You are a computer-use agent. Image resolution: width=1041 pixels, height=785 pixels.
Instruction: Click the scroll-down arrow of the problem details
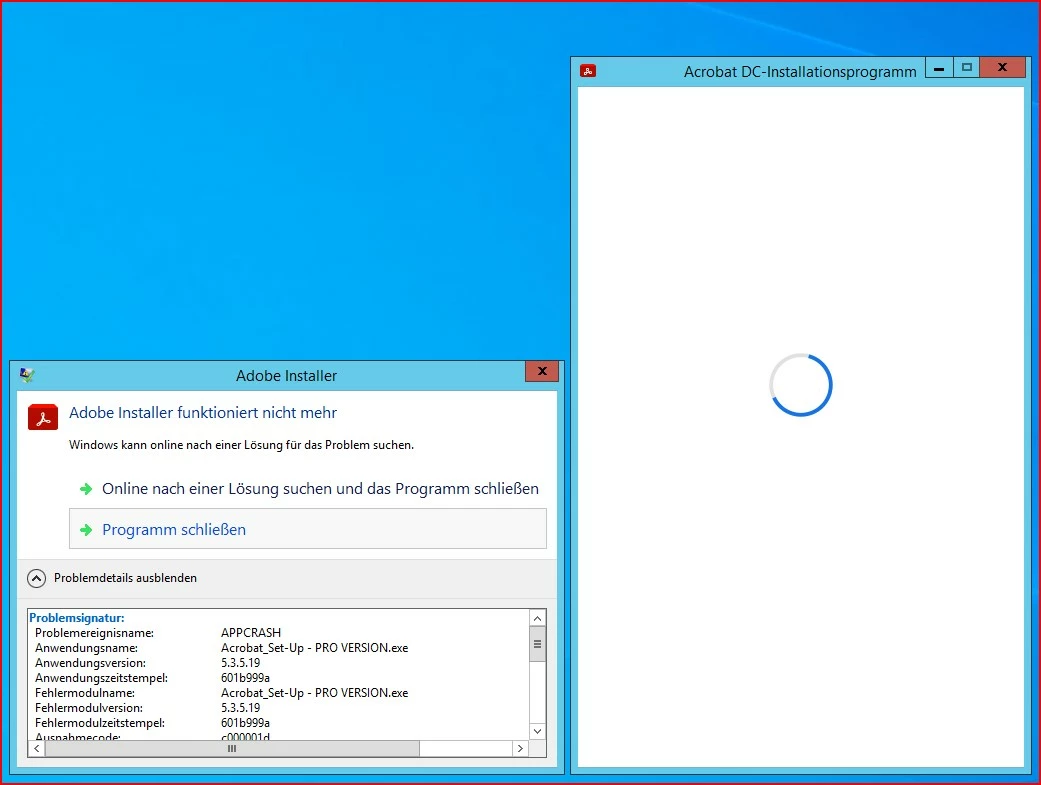coord(538,731)
